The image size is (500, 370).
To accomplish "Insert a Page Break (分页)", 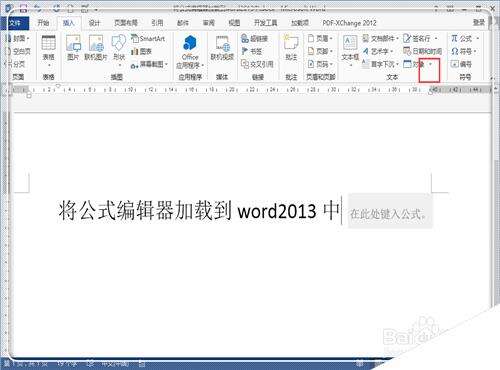I will 15,64.
